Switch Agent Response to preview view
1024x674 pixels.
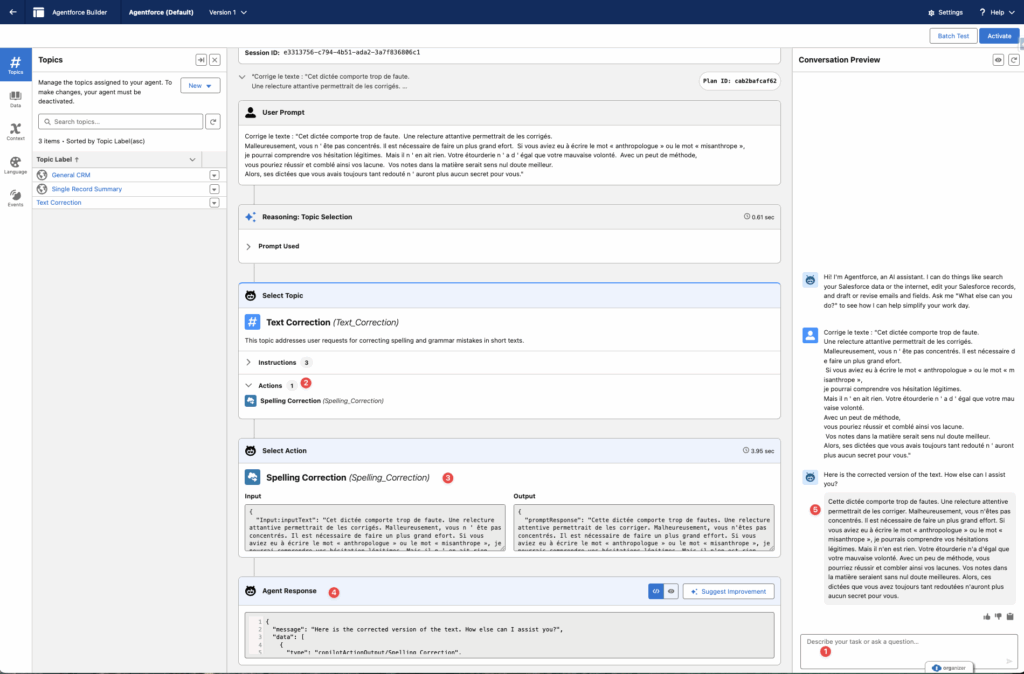[671, 592]
